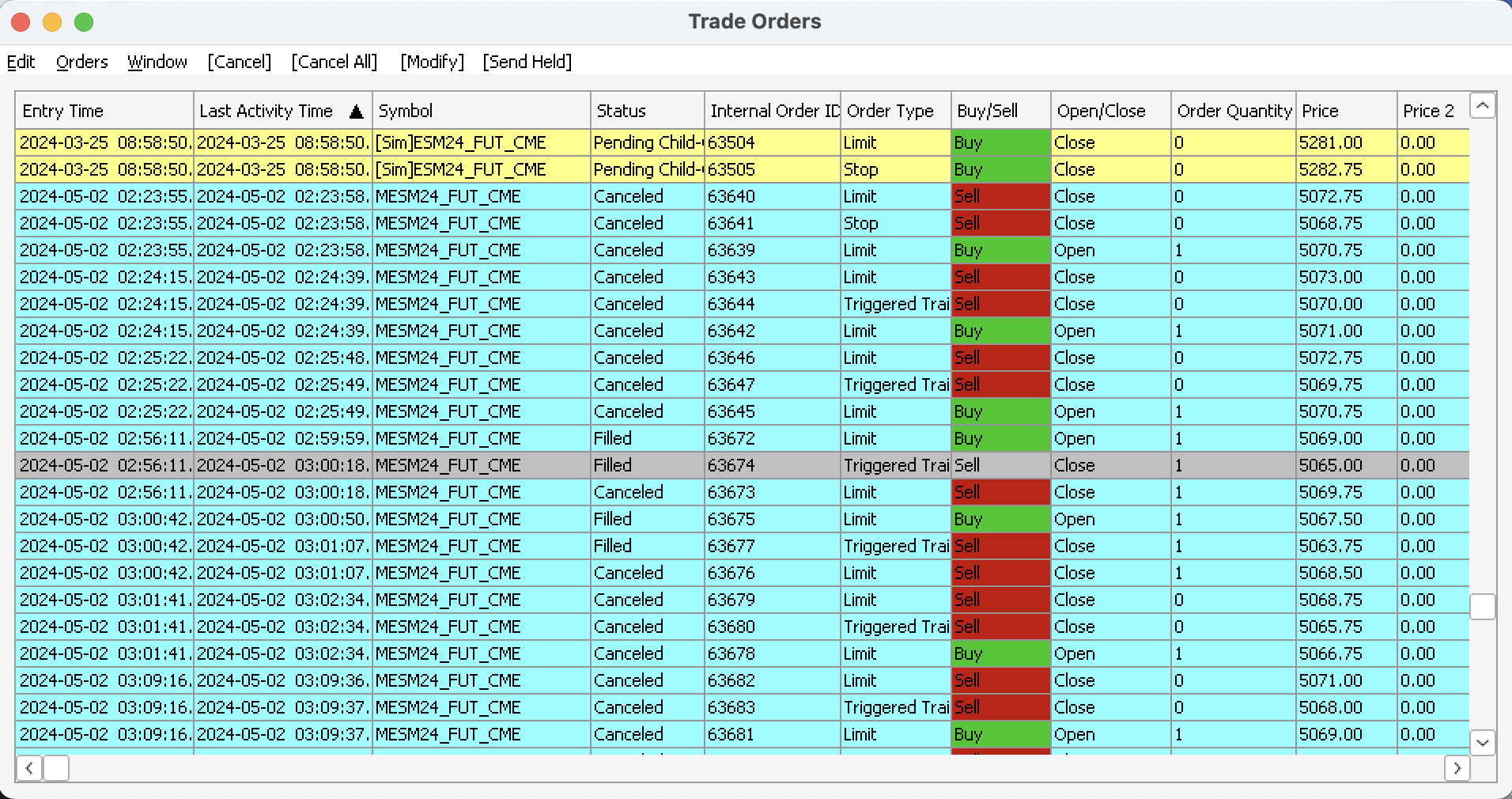Click the ascending sort arrow on Last Activity Time
This screenshot has height=799, width=1512.
pos(357,112)
